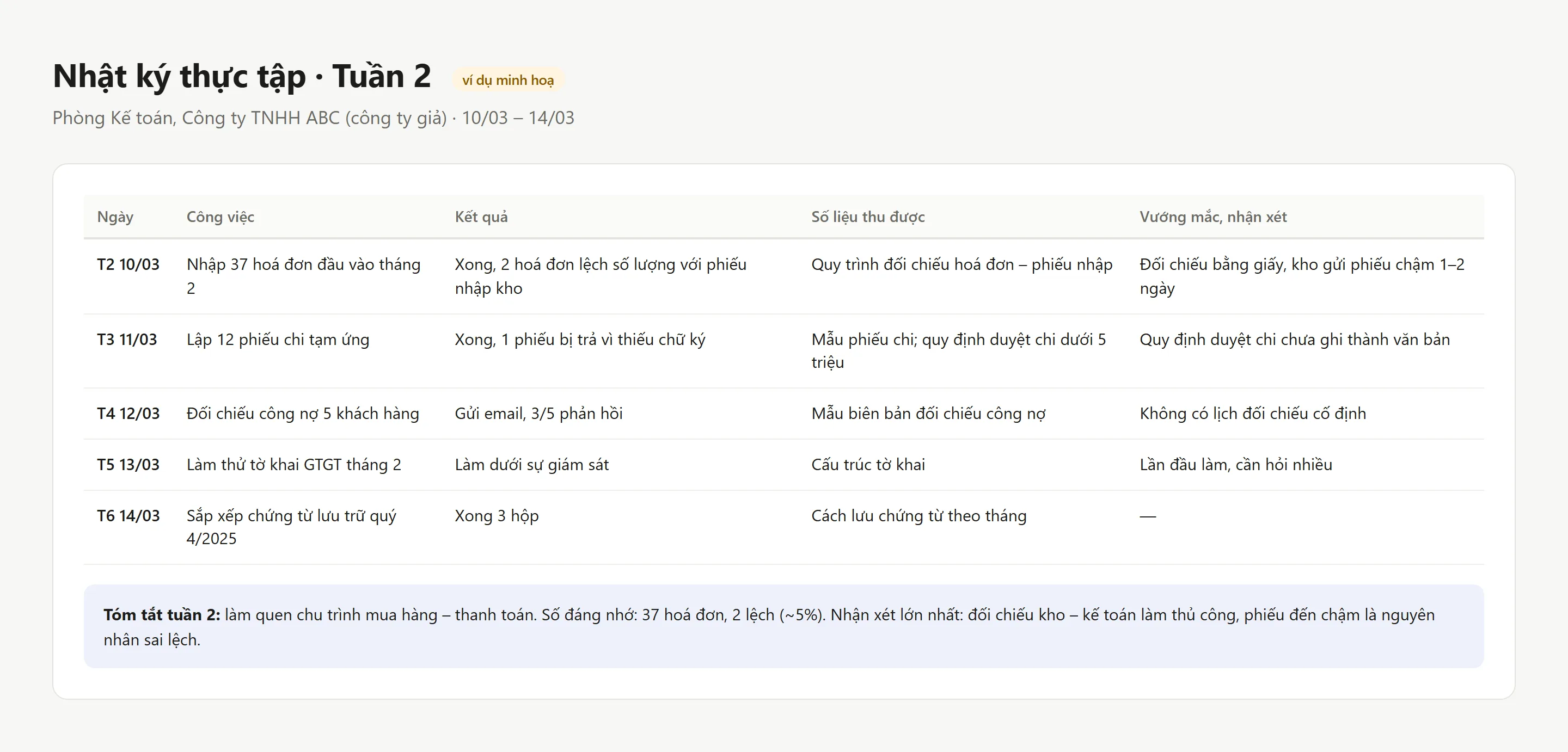The height and width of the screenshot is (752, 1568).
Task: Select the date cell 'T2 10/03'
Action: (128, 264)
